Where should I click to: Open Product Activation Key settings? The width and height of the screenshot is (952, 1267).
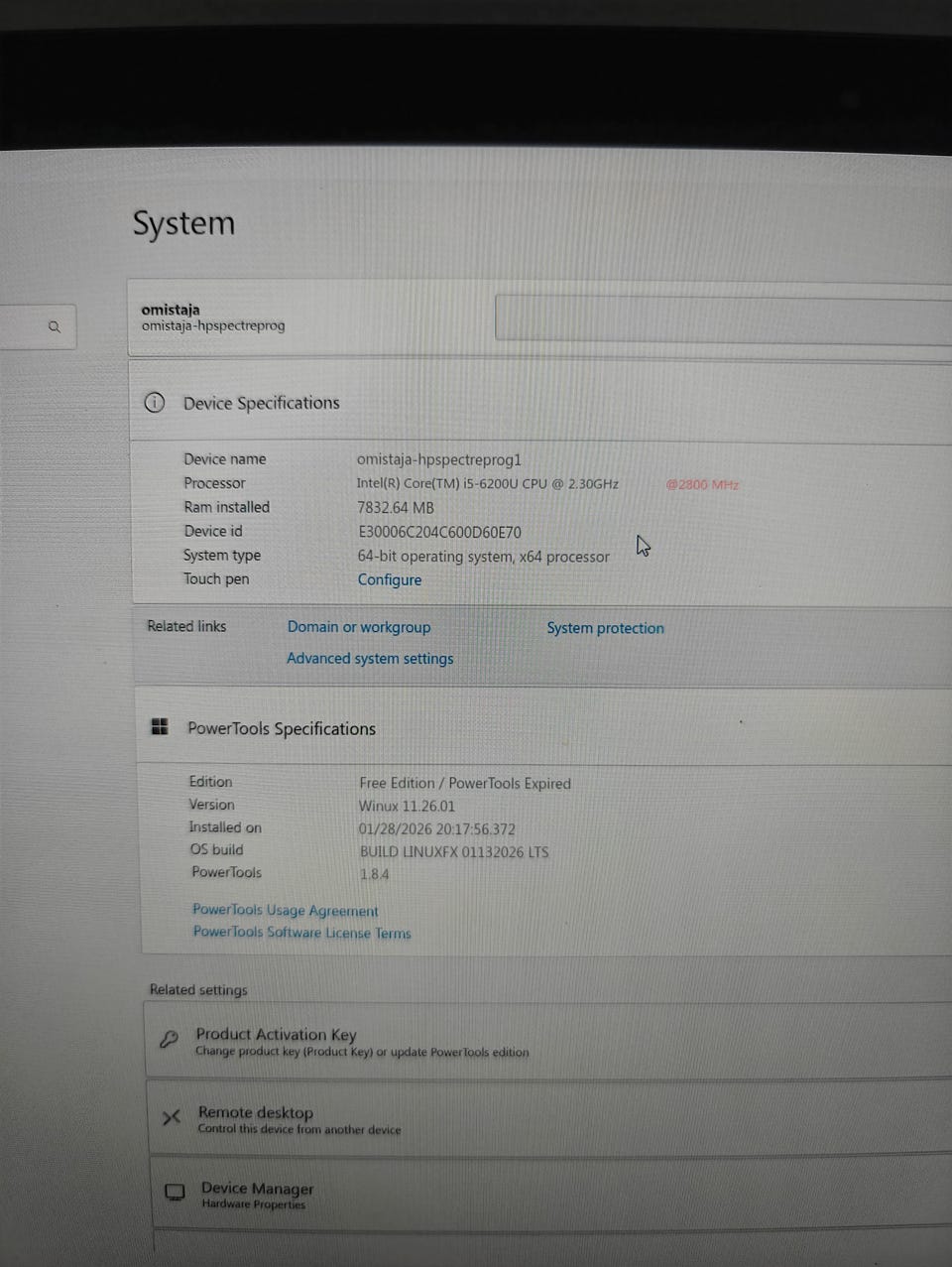pos(548,1041)
